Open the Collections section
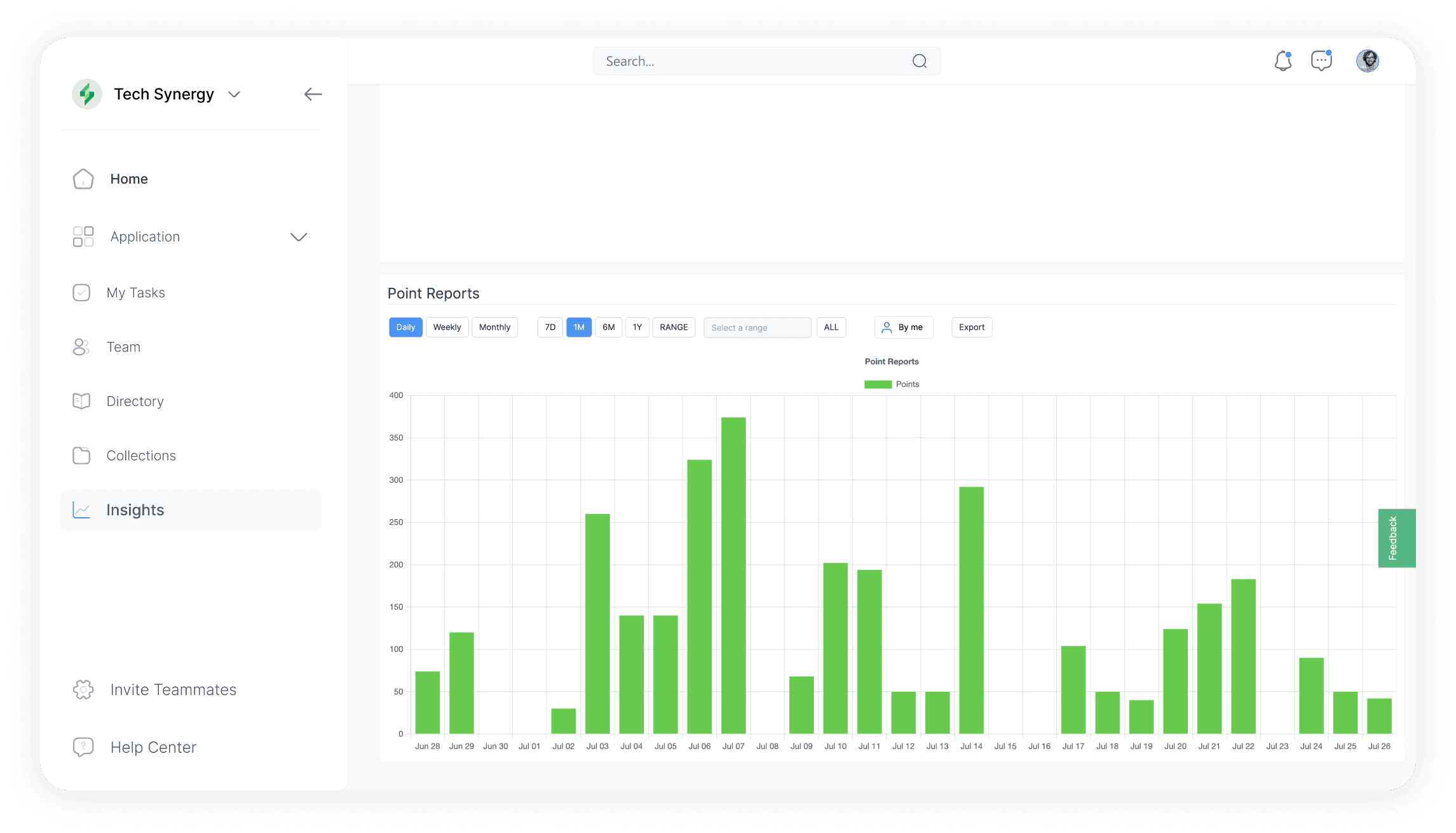Screen dimensions: 1456x833 pos(141,456)
